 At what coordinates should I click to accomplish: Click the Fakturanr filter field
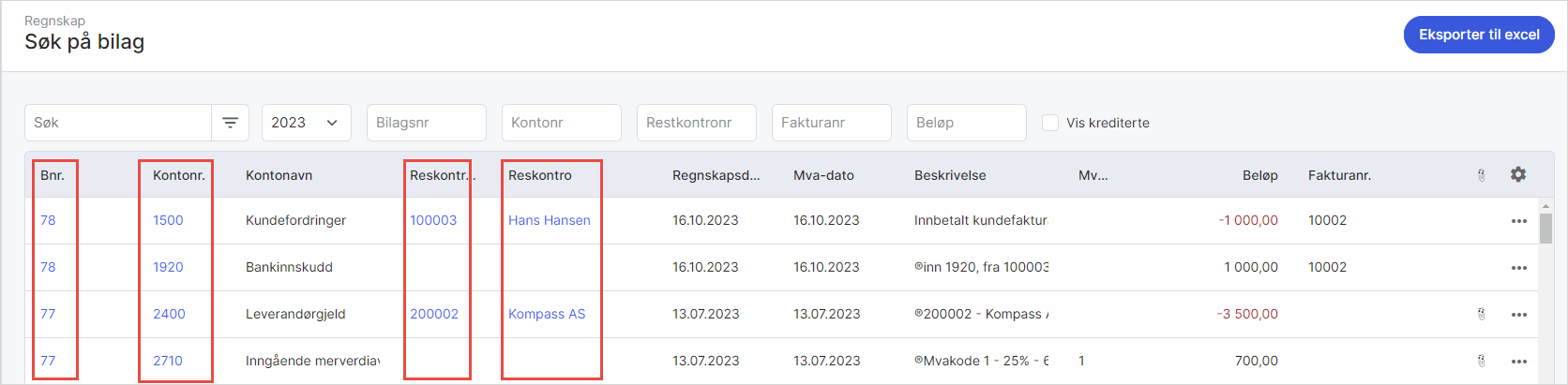coord(831,123)
